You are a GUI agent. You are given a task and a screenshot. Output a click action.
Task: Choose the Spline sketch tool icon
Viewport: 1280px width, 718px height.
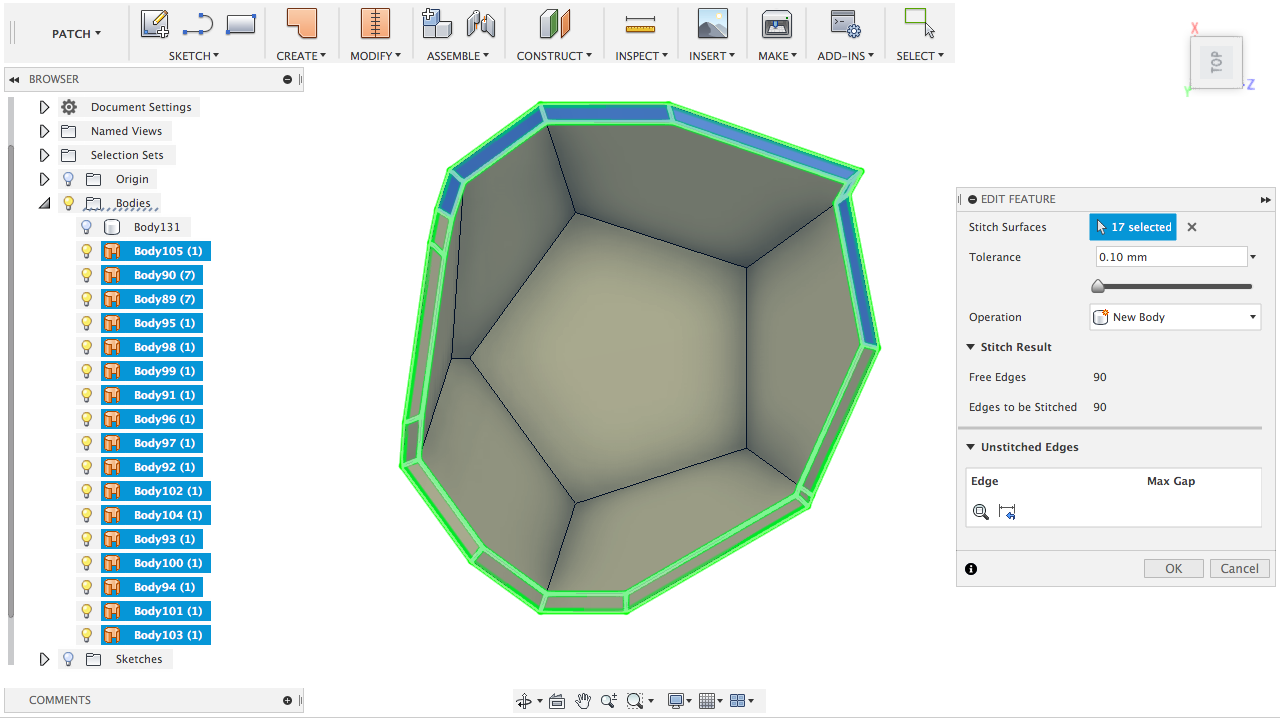[x=198, y=23]
